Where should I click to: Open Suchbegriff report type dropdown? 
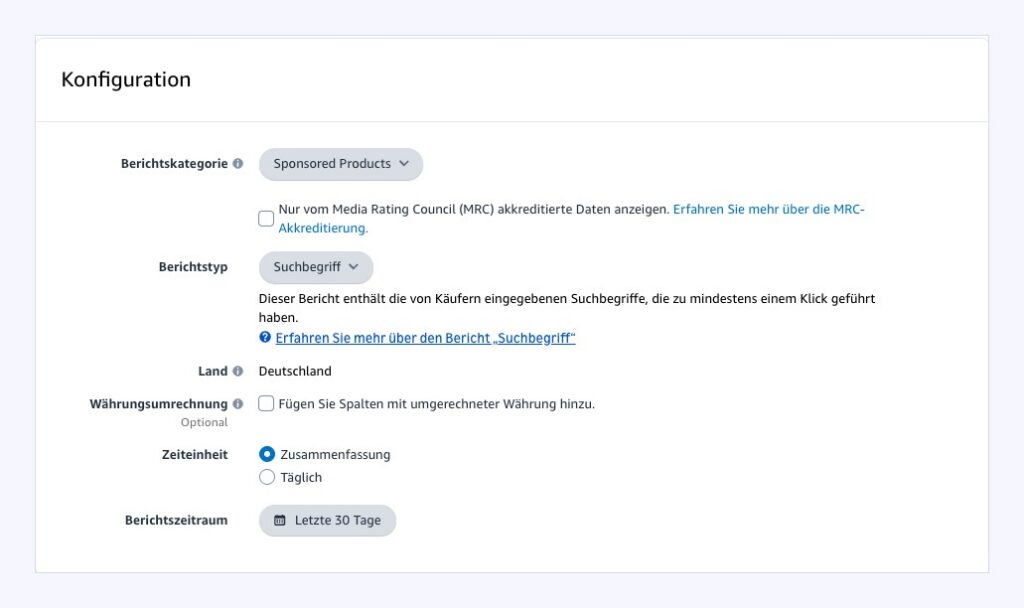point(316,267)
